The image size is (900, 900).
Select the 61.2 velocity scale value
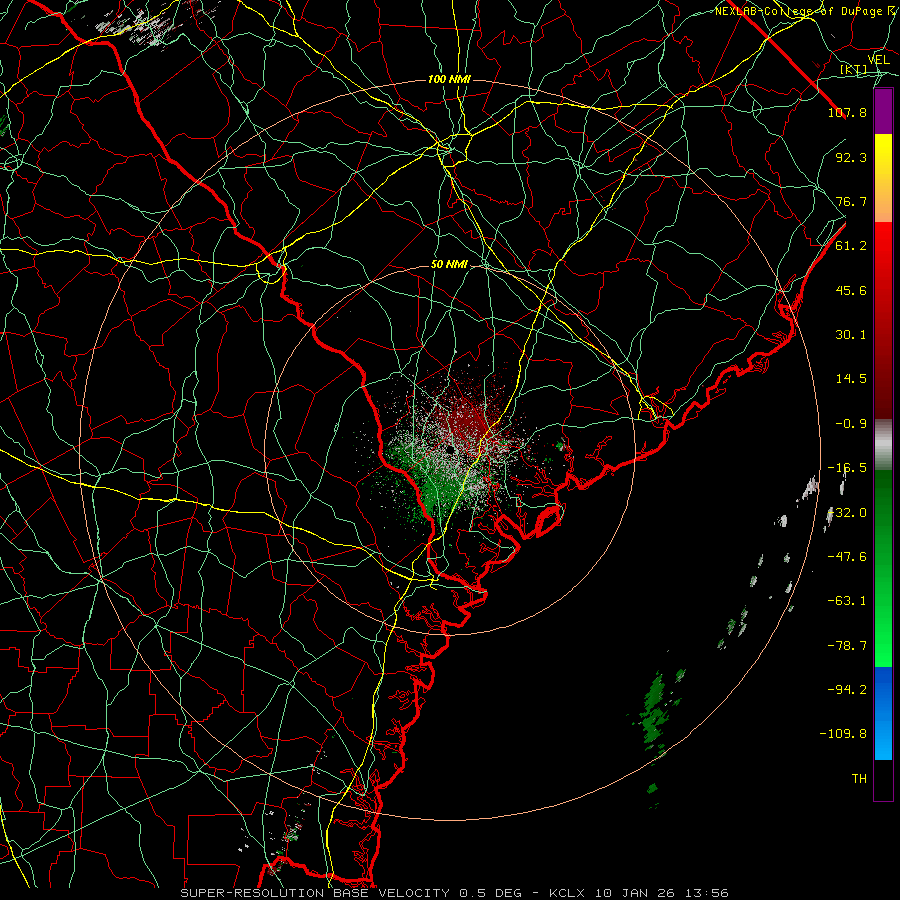coord(851,245)
